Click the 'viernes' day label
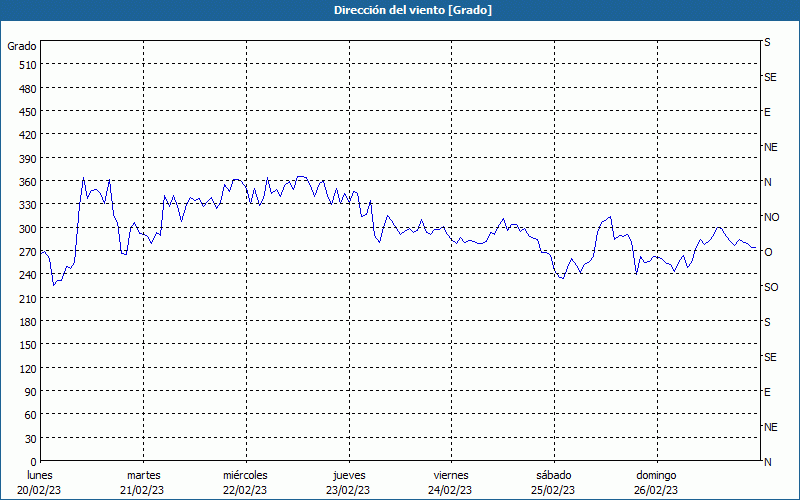This screenshot has width=800, height=500. (451, 475)
